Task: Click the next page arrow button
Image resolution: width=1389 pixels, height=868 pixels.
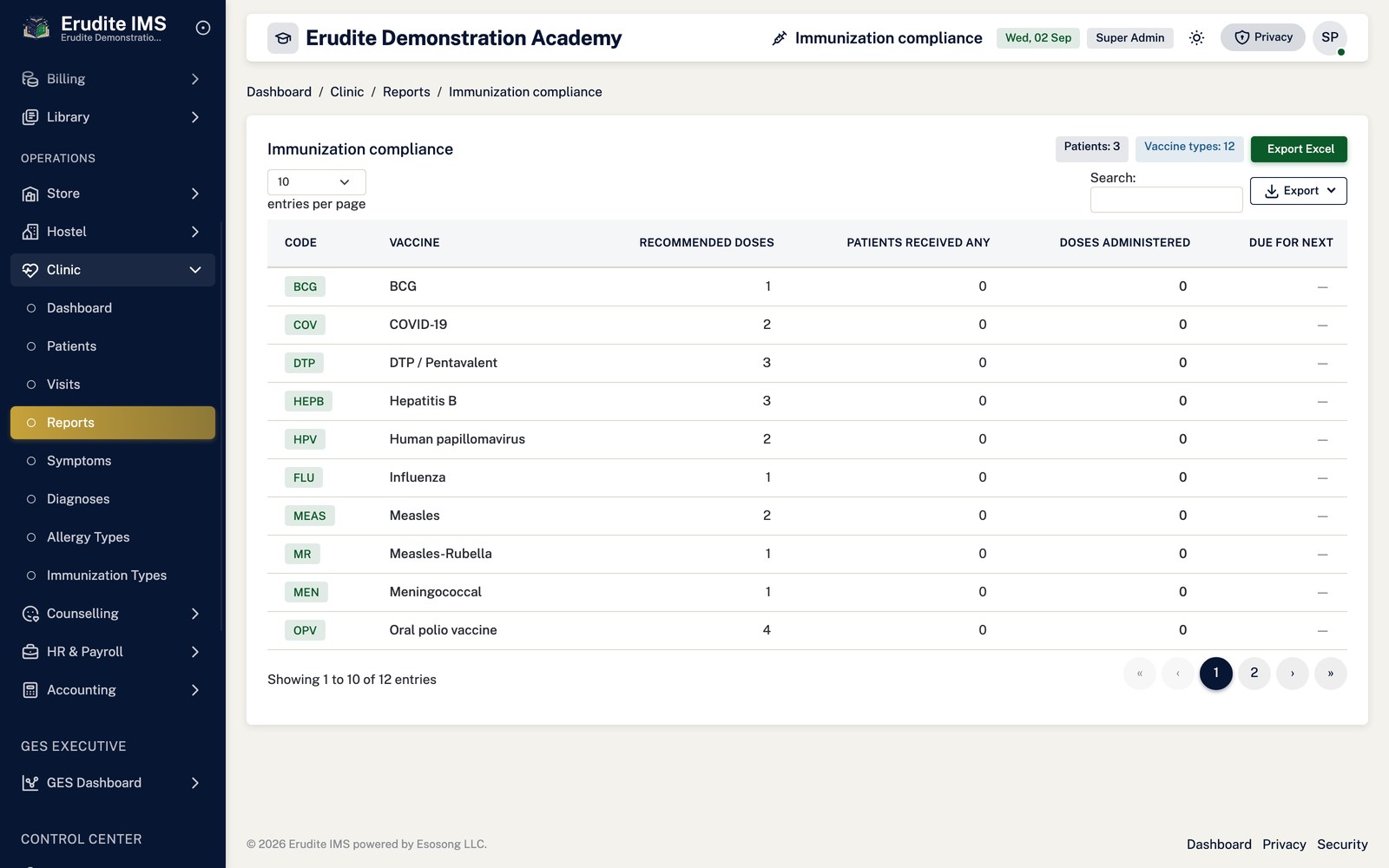Action: (1293, 674)
